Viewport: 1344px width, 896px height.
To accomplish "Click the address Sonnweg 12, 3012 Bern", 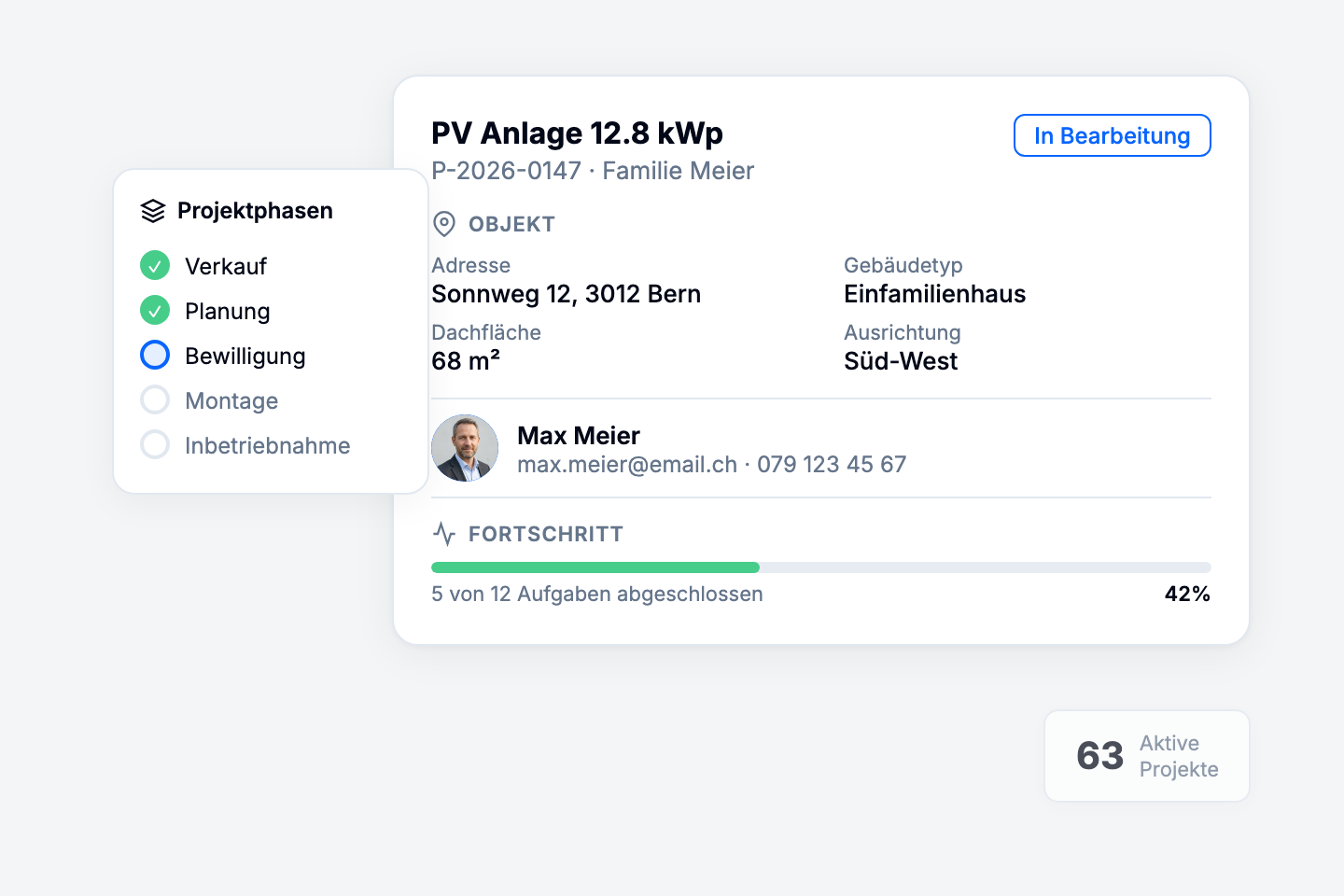I will click(x=566, y=294).
